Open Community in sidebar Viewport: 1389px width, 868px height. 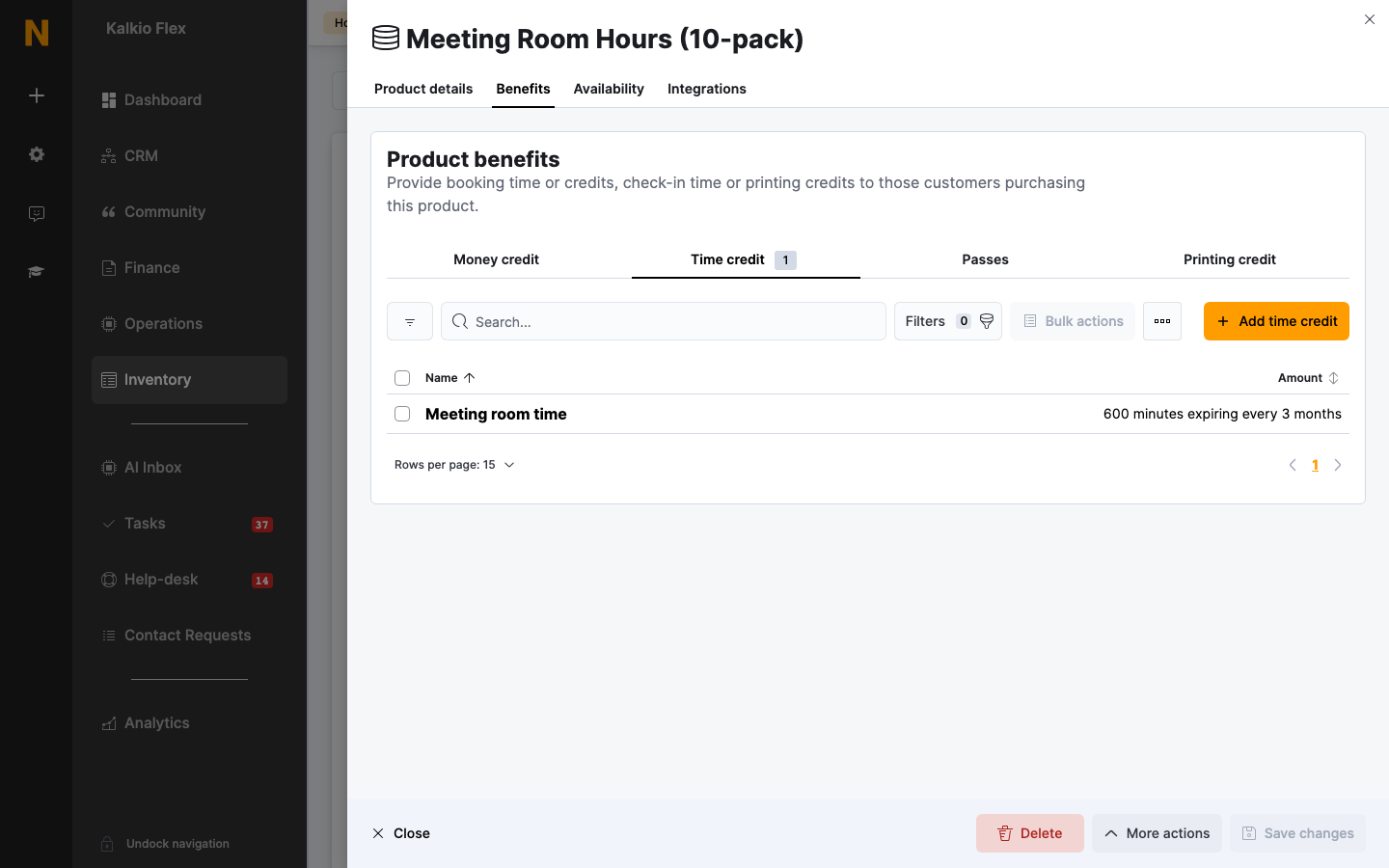[x=189, y=212]
